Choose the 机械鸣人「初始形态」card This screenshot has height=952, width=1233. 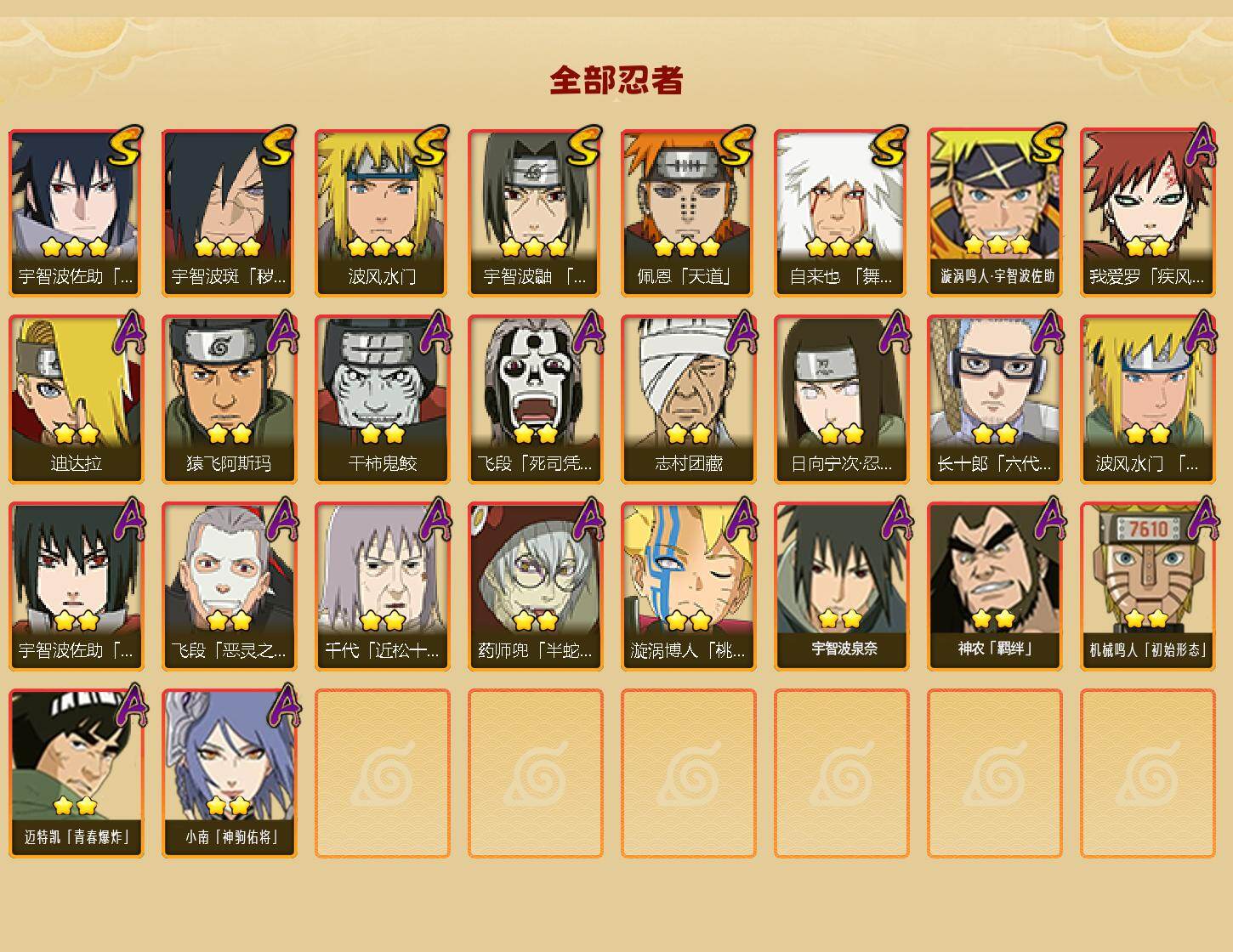pos(1147,586)
